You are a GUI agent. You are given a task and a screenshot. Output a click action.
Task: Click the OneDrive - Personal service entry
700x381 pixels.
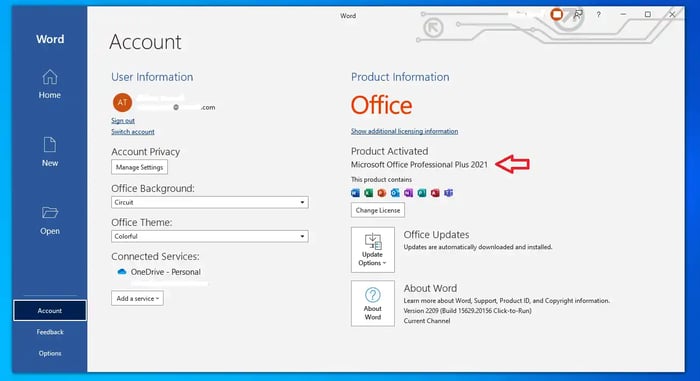click(160, 272)
